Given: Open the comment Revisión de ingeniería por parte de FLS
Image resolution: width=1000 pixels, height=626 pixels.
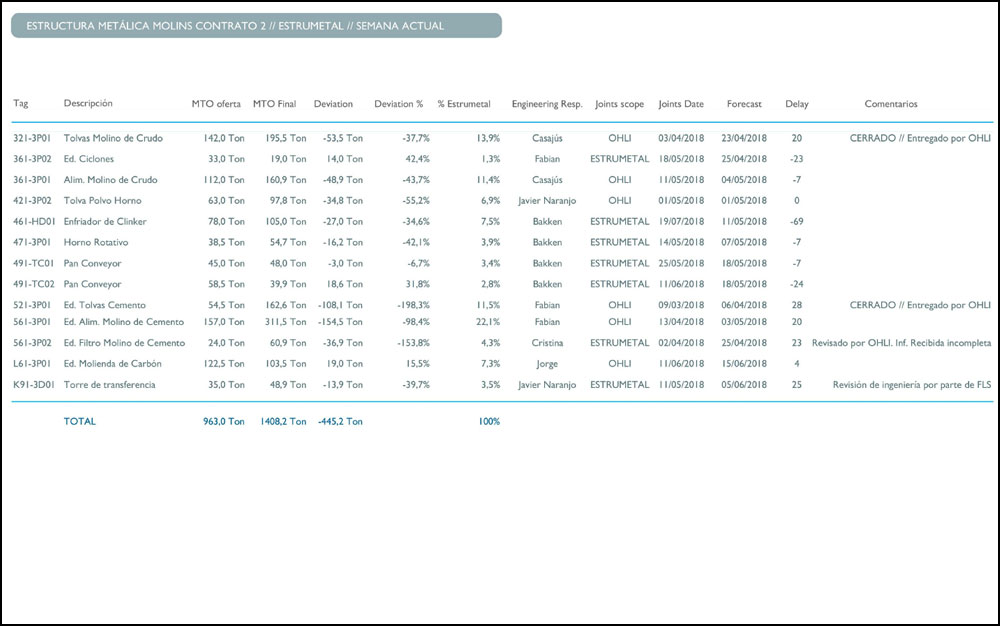Looking at the screenshot, I should tap(911, 385).
